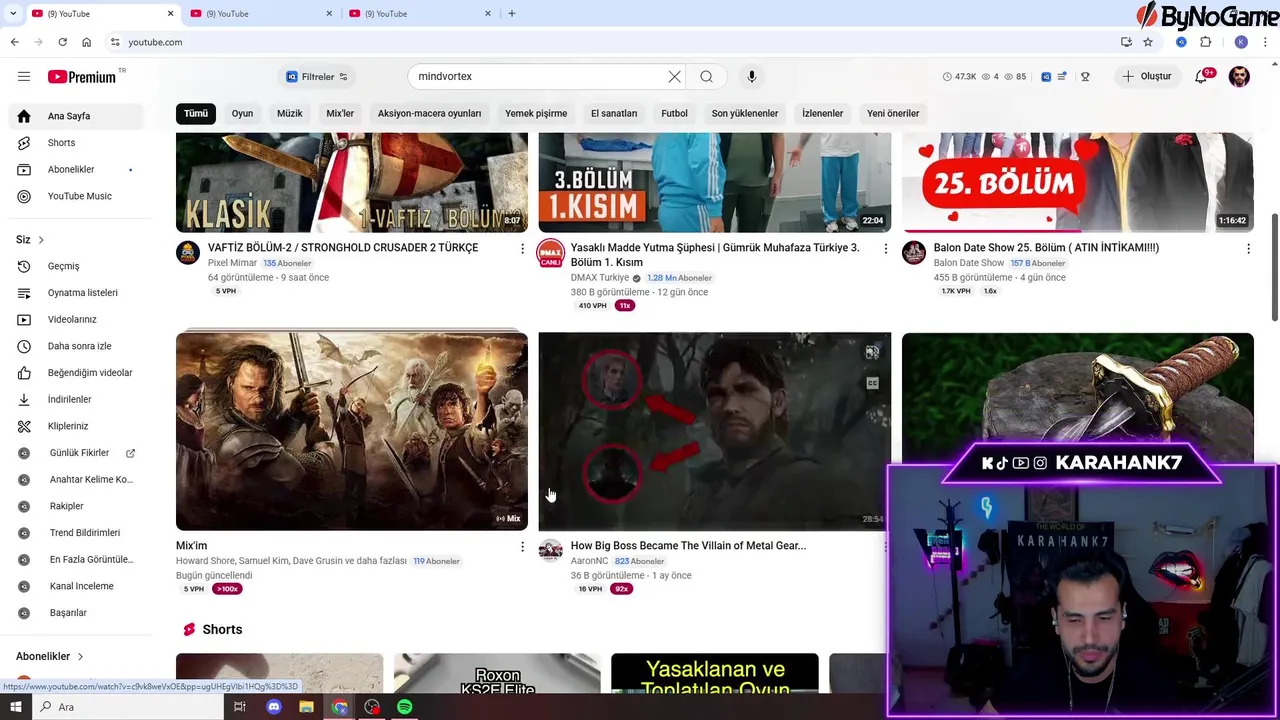This screenshot has height=720, width=1280.
Task: Bookmark this page with star icon
Action: click(x=1148, y=42)
